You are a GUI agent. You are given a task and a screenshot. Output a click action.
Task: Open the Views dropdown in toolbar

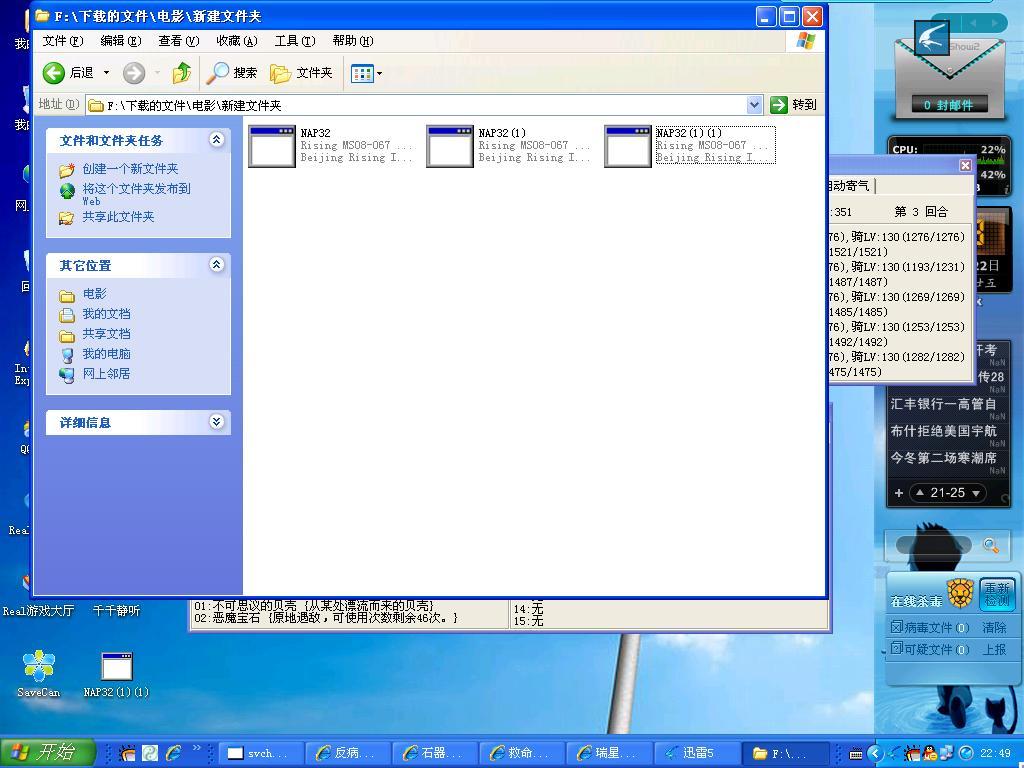[x=366, y=73]
